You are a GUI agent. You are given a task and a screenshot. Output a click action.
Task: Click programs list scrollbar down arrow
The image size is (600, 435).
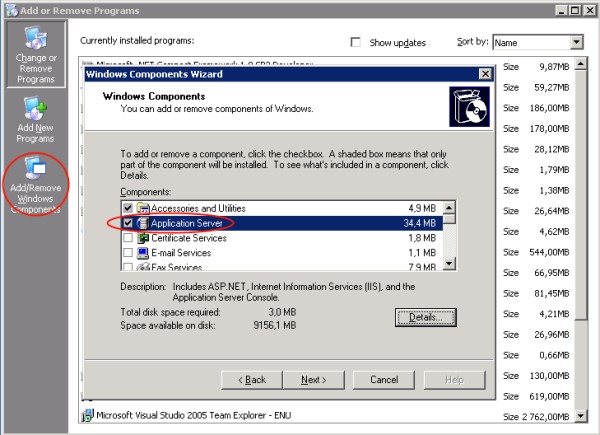coord(581,415)
